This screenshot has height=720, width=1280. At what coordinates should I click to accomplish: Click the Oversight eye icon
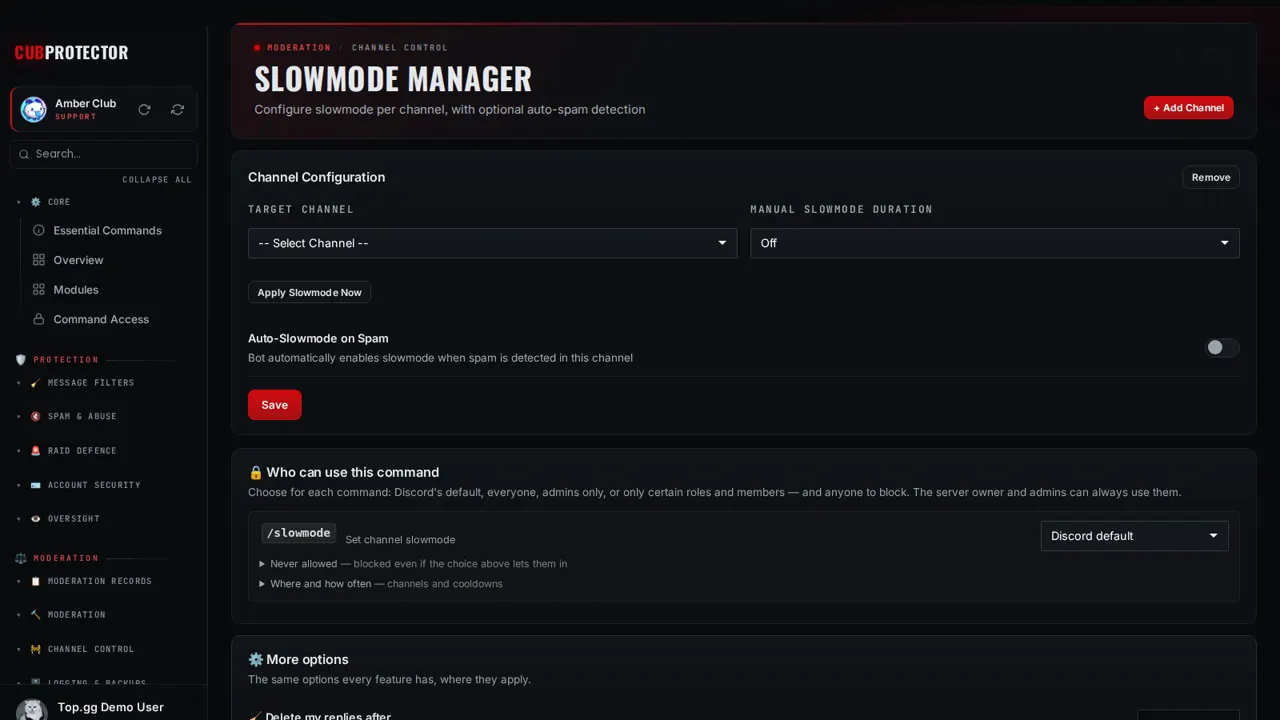pos(36,519)
